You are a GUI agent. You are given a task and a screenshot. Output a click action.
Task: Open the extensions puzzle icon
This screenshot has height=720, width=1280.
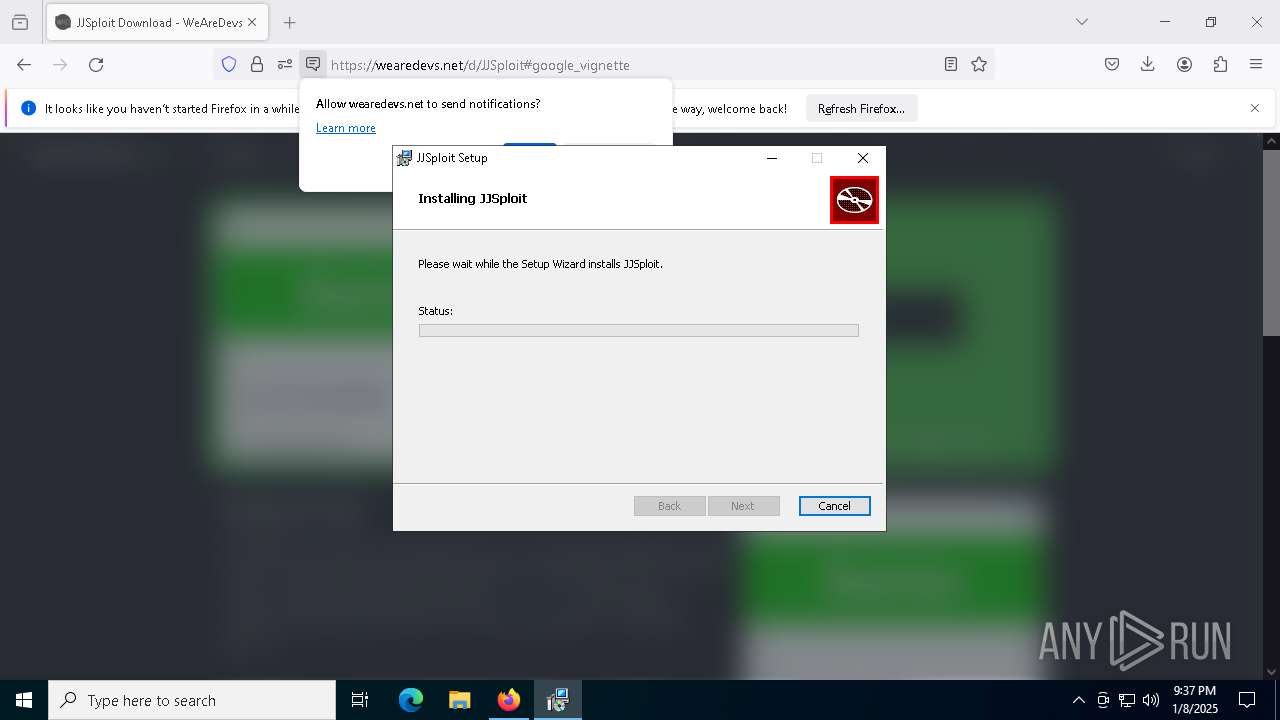pyautogui.click(x=1220, y=64)
